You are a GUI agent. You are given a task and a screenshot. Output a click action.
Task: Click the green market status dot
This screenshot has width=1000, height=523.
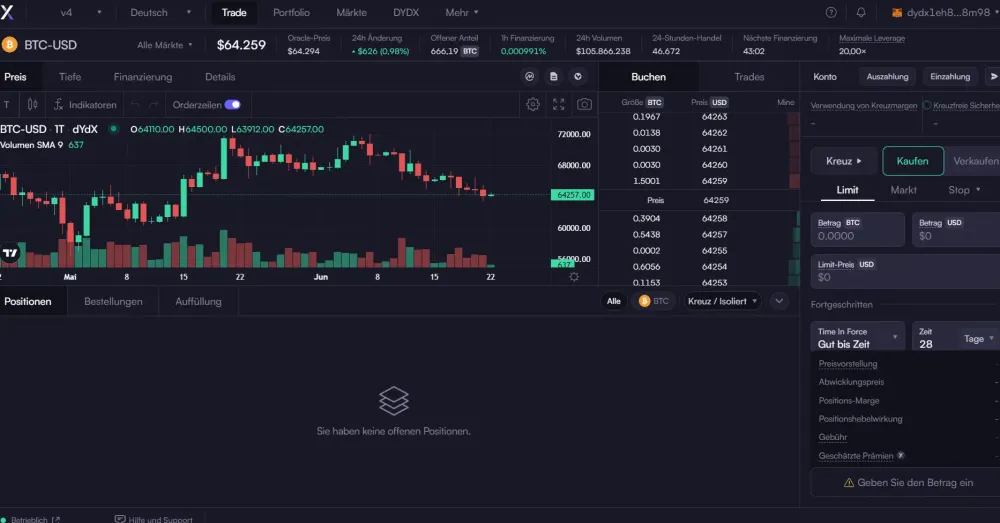[x=114, y=129]
